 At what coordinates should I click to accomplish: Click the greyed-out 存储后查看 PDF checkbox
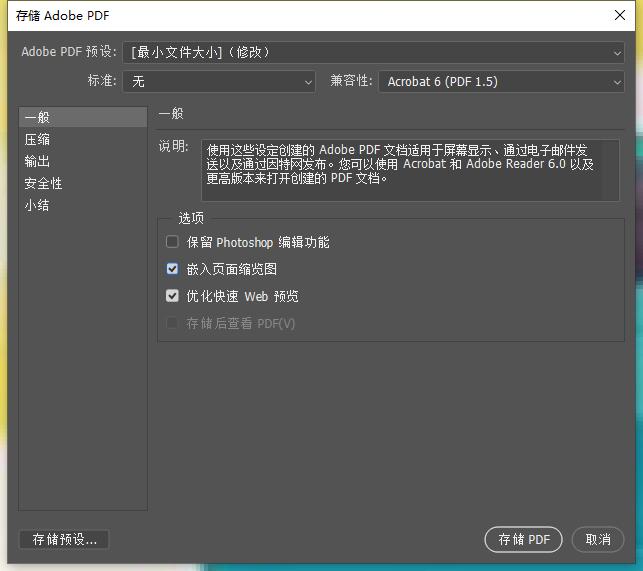coord(172,323)
